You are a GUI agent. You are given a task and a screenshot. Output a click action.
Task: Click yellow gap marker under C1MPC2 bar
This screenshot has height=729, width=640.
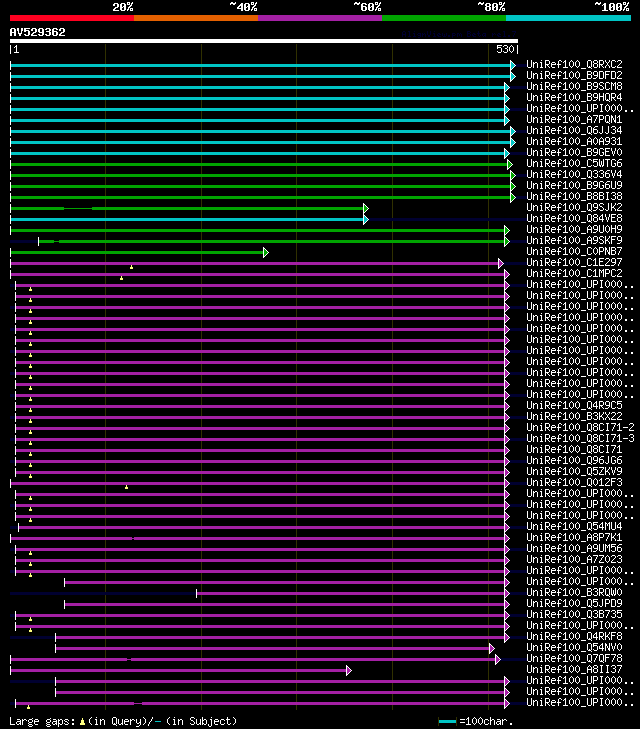coord(122,278)
